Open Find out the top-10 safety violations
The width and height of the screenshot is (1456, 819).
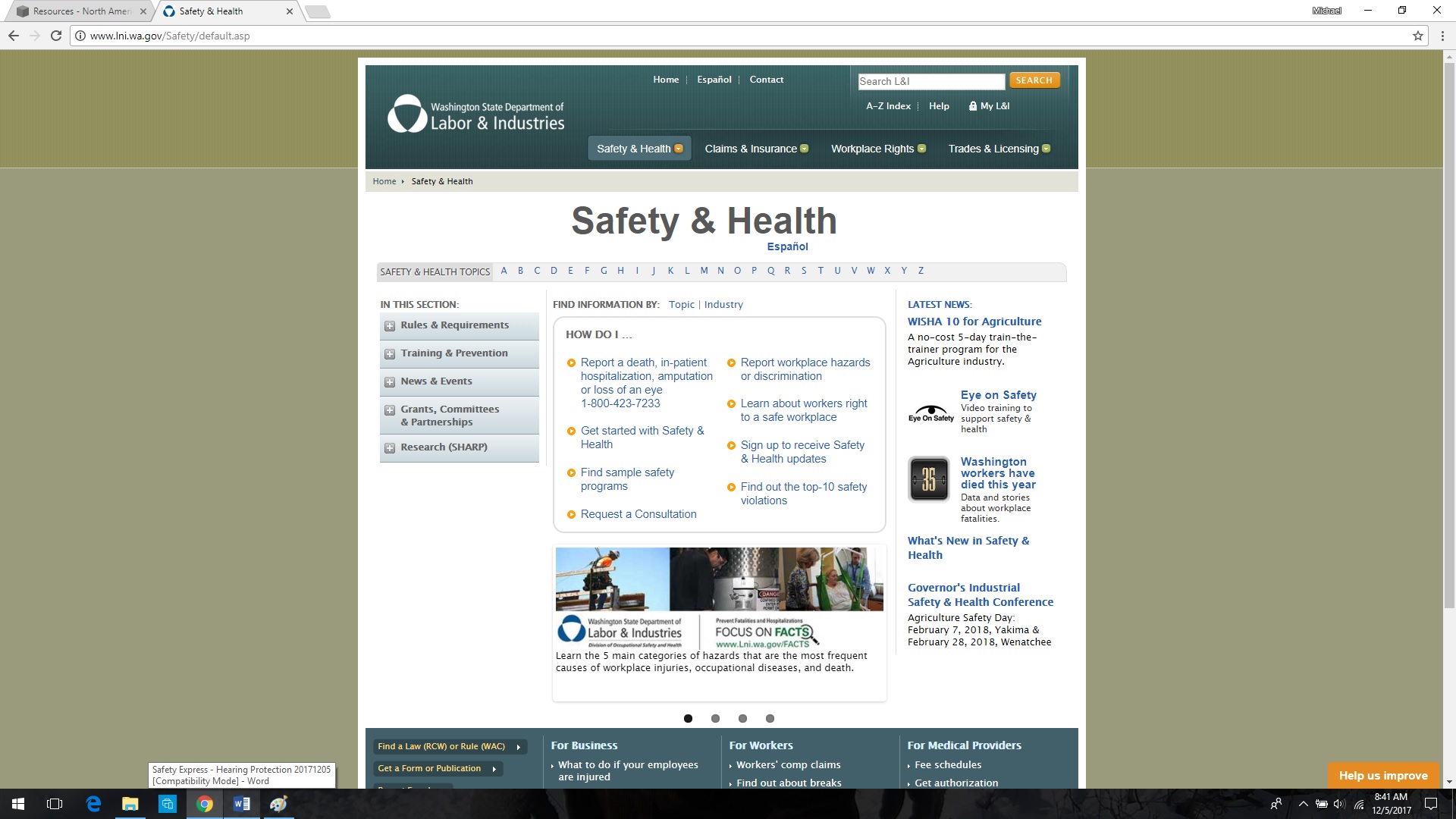[x=804, y=494]
